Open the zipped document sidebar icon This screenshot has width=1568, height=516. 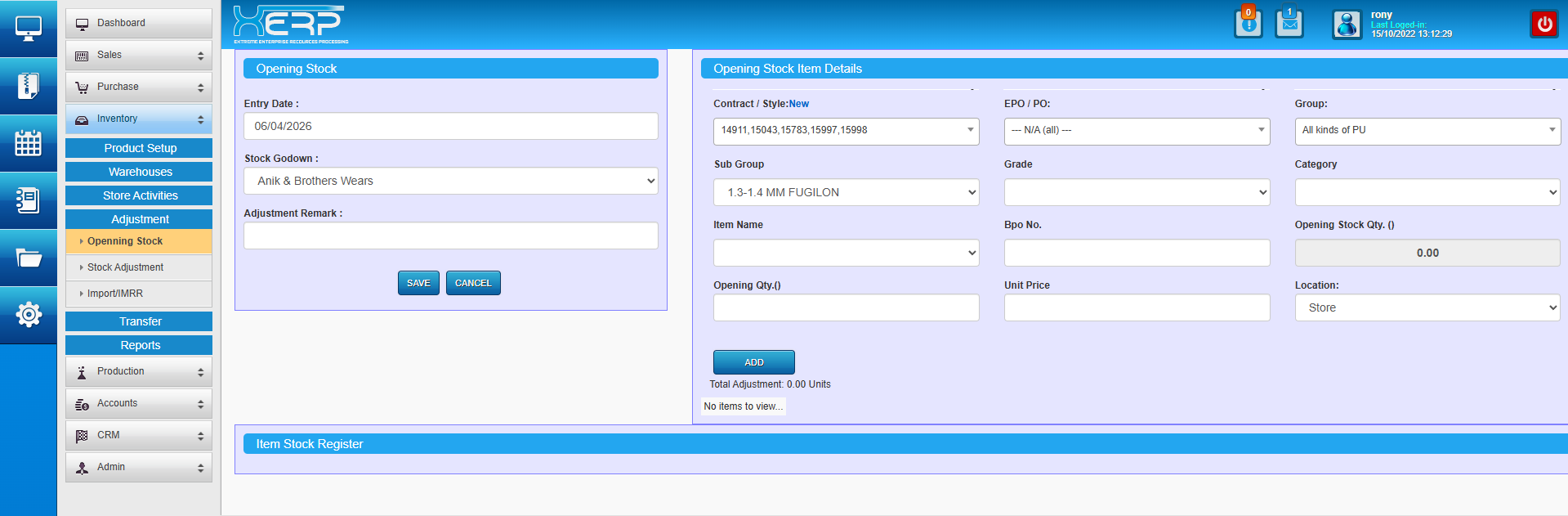pyautogui.click(x=28, y=86)
